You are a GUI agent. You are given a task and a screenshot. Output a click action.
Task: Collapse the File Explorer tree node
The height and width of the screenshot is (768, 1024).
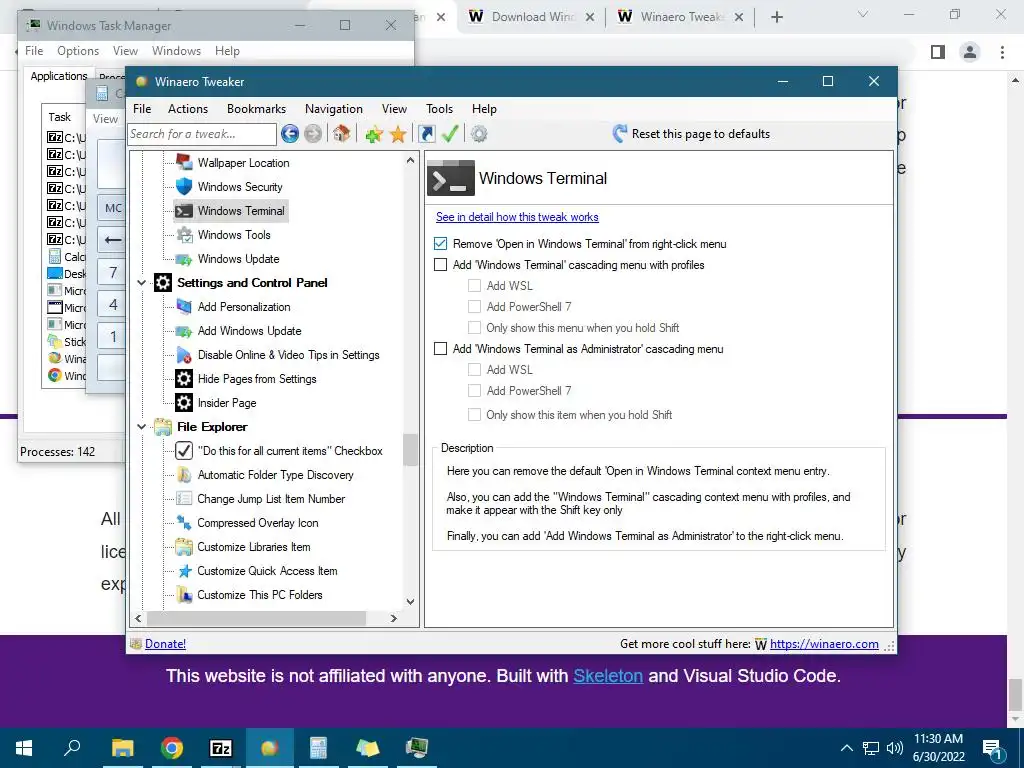click(142, 426)
